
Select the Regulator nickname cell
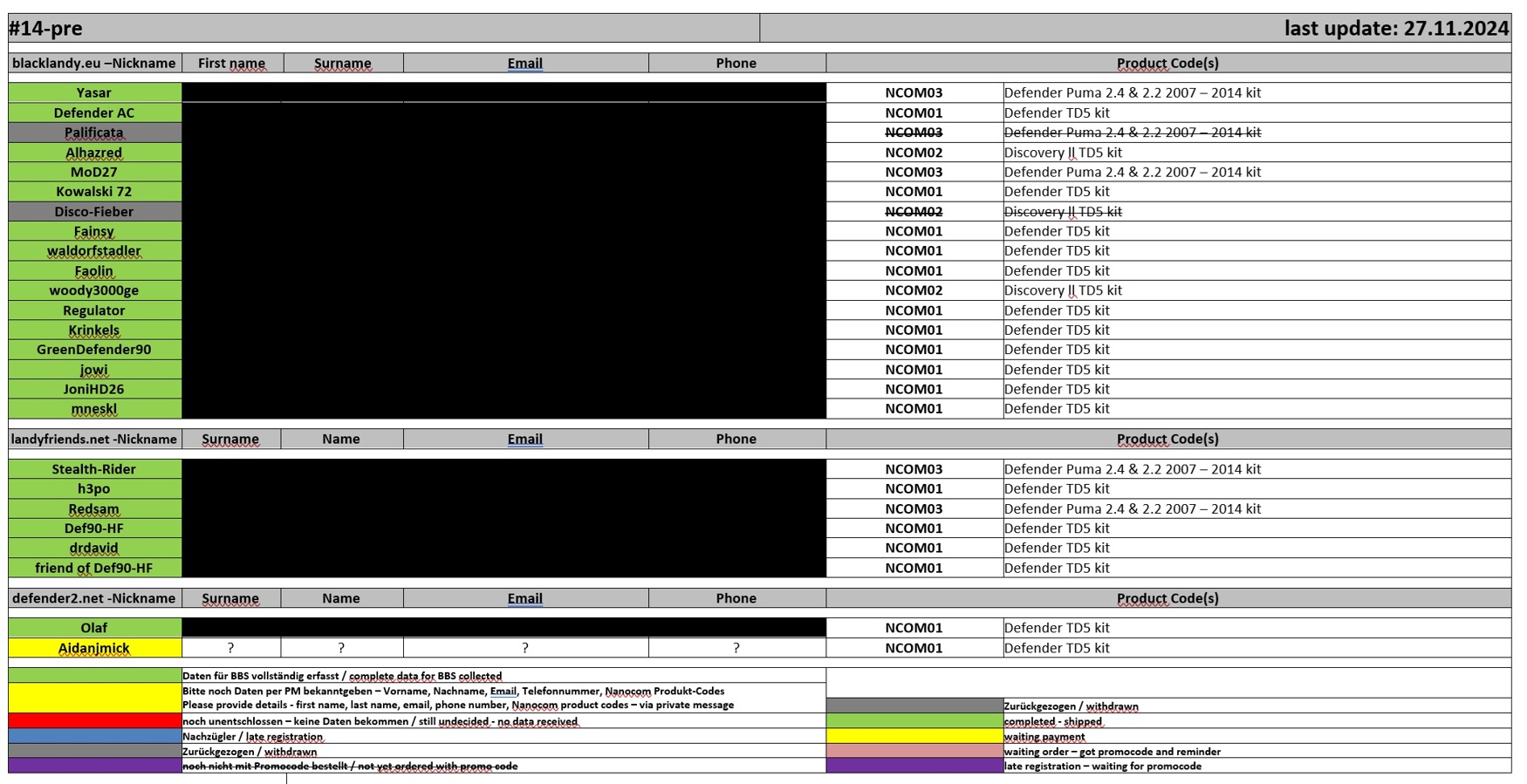94,310
